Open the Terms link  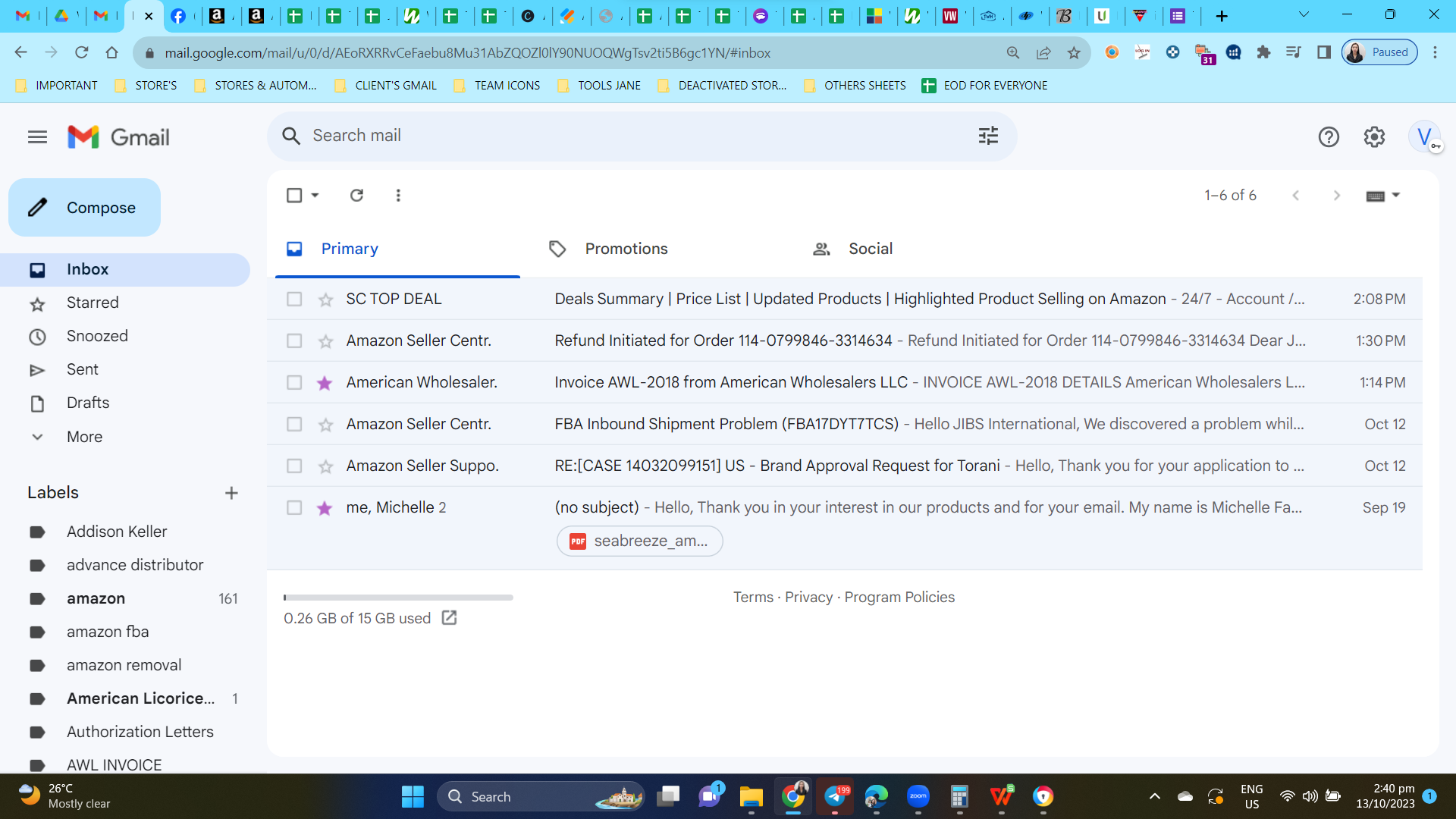(753, 598)
